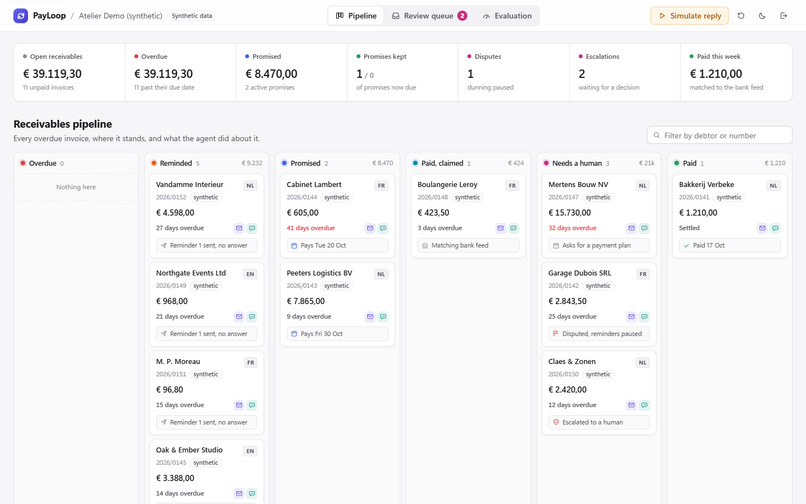This screenshot has width=806, height=504.
Task: Click the Reminded column header
Action: click(x=207, y=163)
